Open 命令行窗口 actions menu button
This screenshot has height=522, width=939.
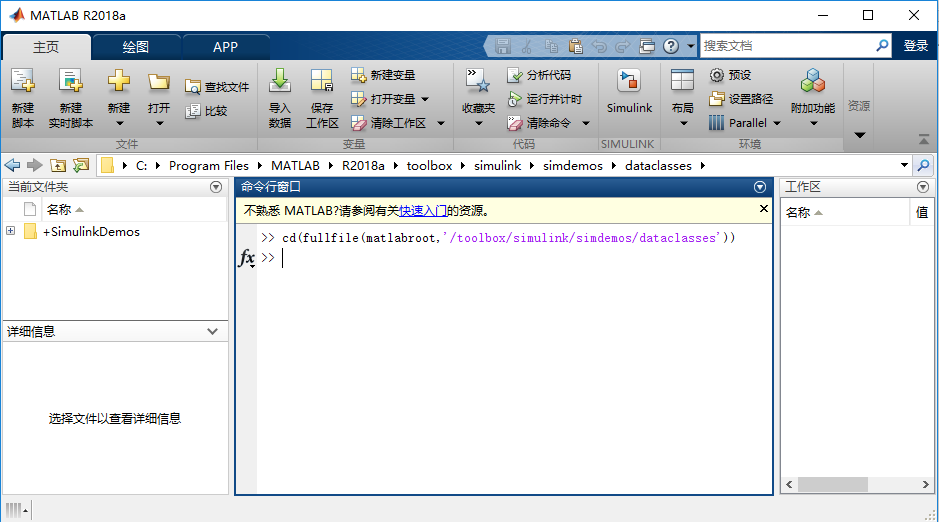tap(760, 187)
